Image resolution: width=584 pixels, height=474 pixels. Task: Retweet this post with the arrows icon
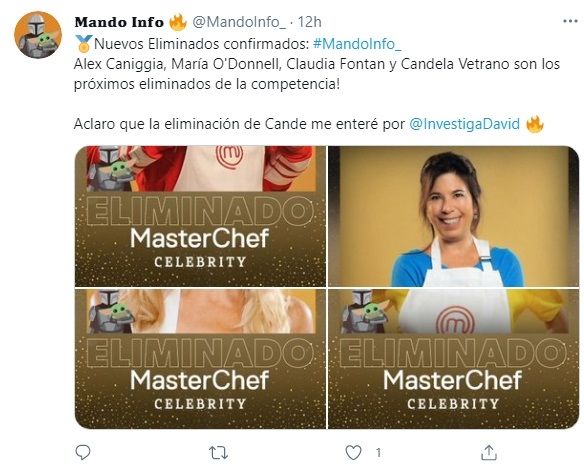click(218, 453)
